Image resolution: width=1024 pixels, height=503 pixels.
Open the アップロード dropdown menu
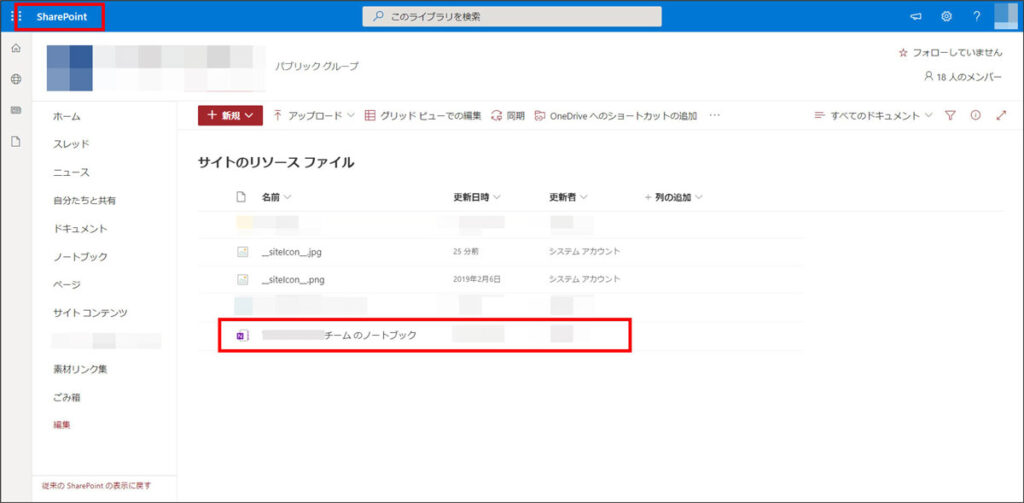314,116
